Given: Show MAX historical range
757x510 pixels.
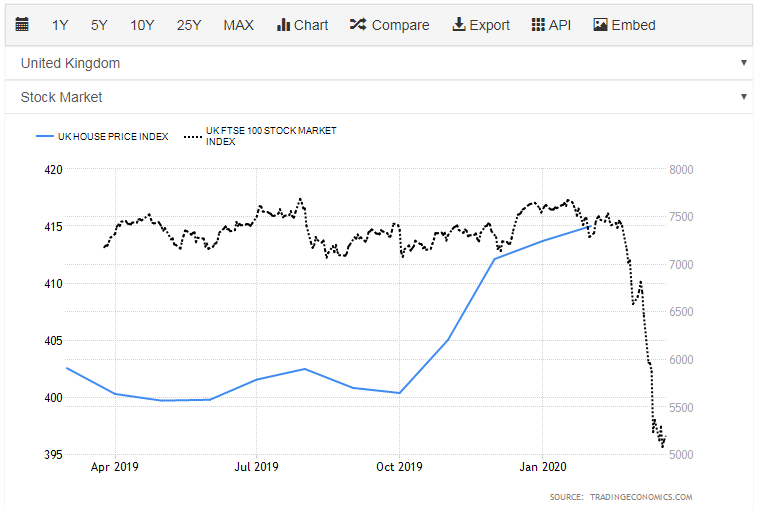Looking at the screenshot, I should pyautogui.click(x=238, y=25).
